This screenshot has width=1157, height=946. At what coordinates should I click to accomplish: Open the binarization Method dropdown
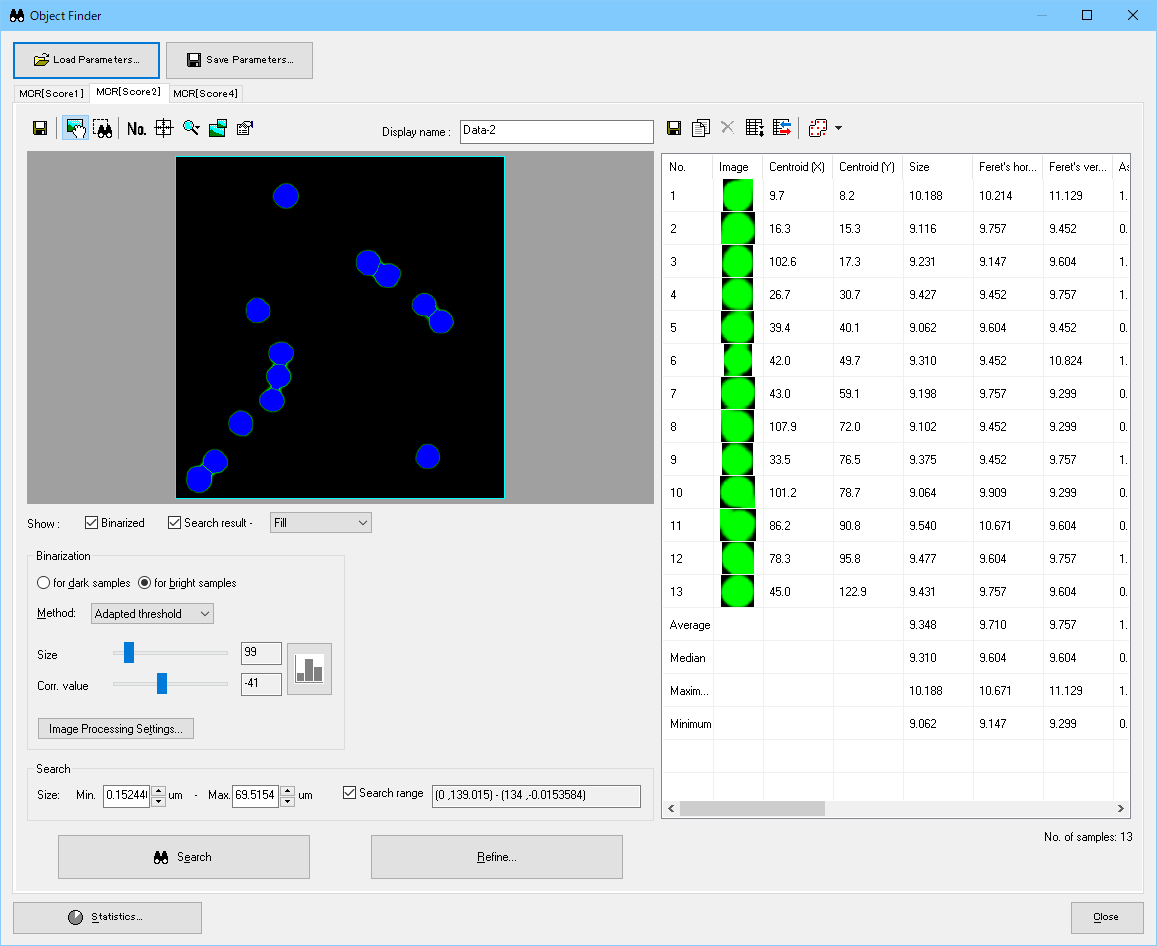tap(151, 613)
